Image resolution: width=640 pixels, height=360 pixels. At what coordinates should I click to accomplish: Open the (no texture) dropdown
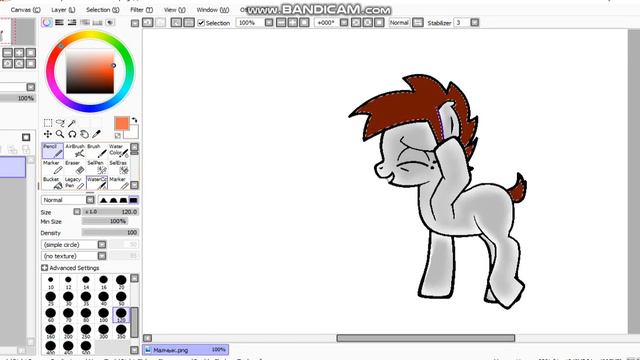point(102,256)
